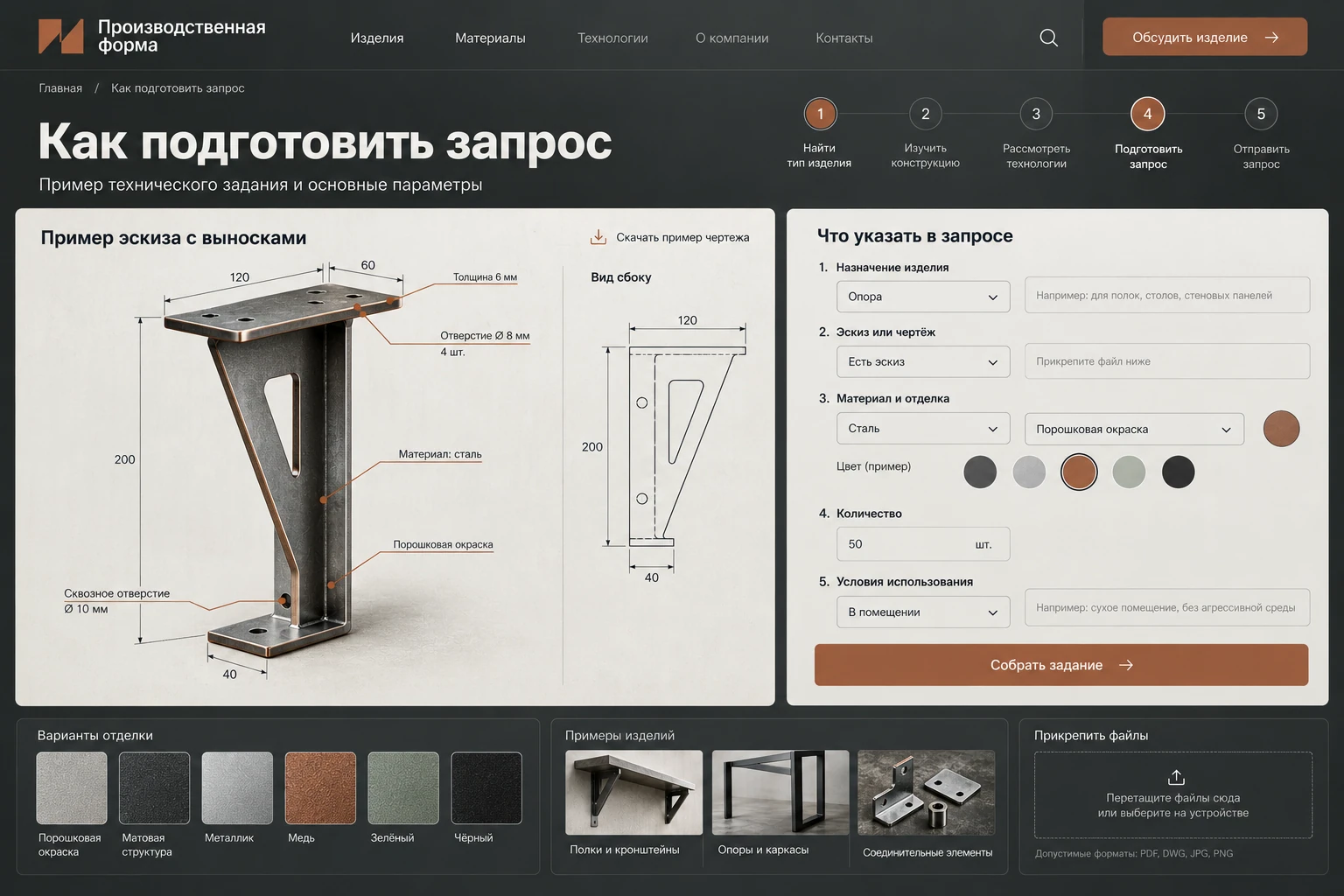1344x896 pixels.
Task: Expand the Есть эскиз dropdown
Action: [x=923, y=362]
